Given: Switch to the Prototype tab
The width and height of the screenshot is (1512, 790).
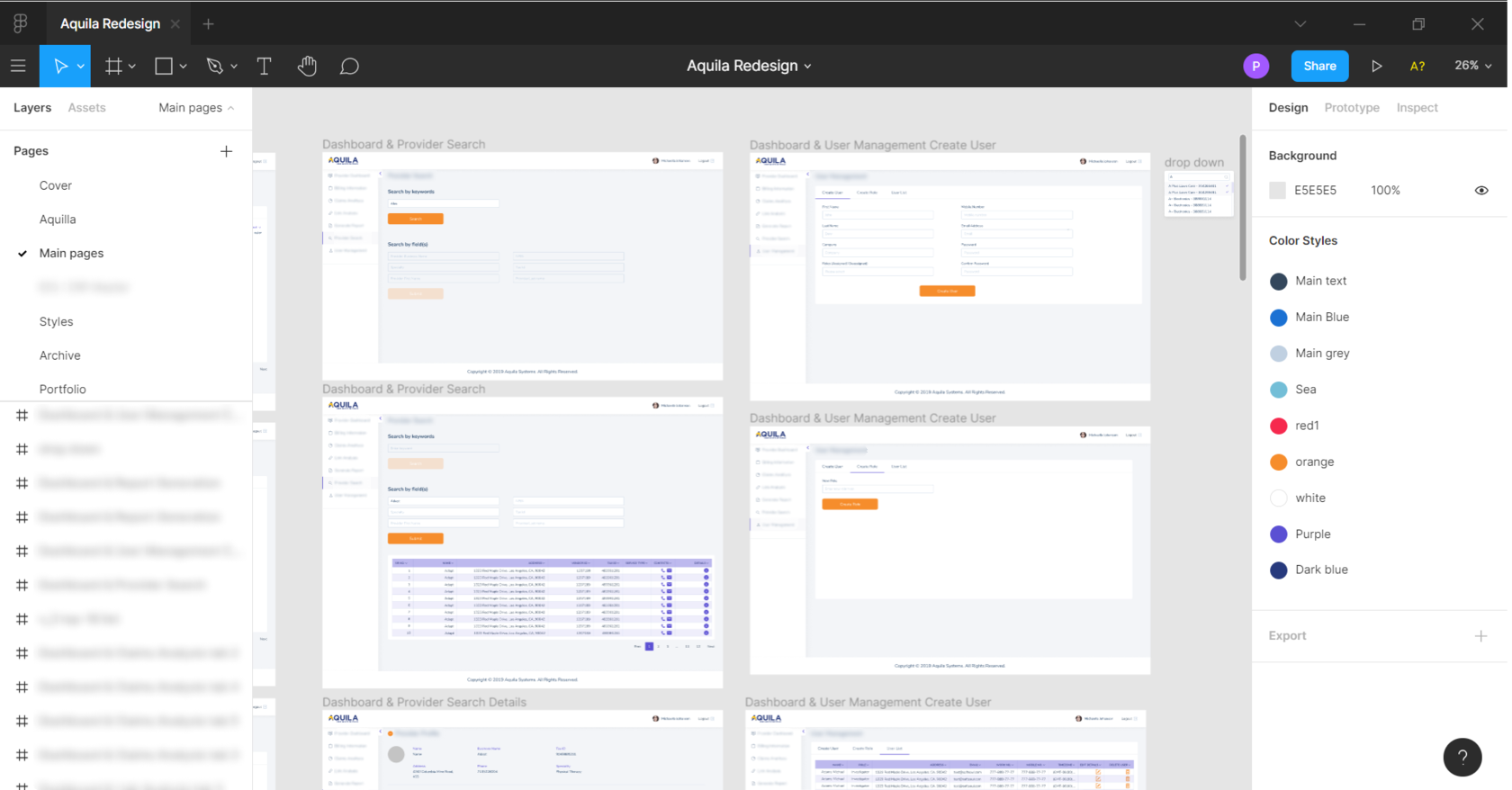Looking at the screenshot, I should pyautogui.click(x=1352, y=108).
